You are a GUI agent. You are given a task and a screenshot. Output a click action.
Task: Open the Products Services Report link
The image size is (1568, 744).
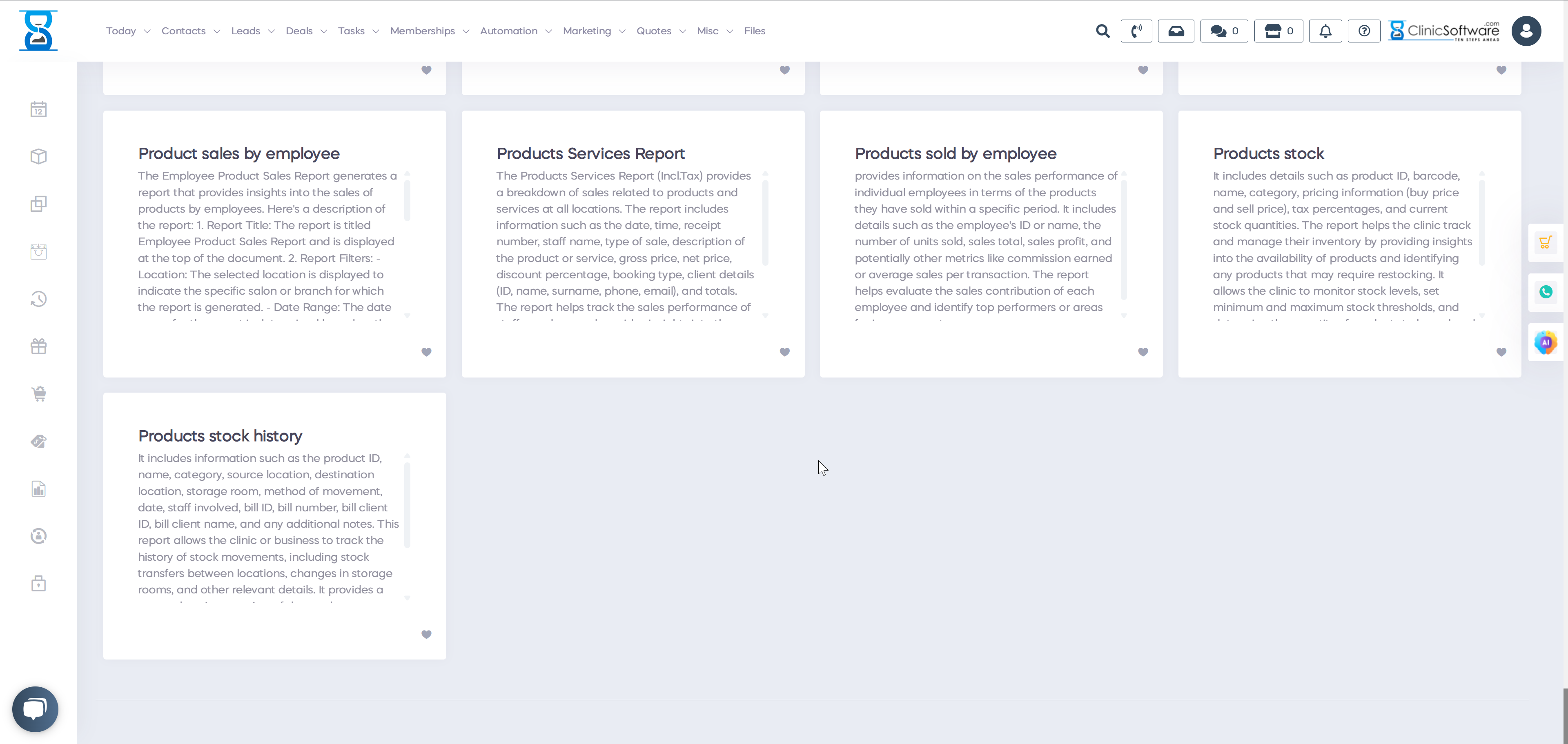(x=590, y=153)
